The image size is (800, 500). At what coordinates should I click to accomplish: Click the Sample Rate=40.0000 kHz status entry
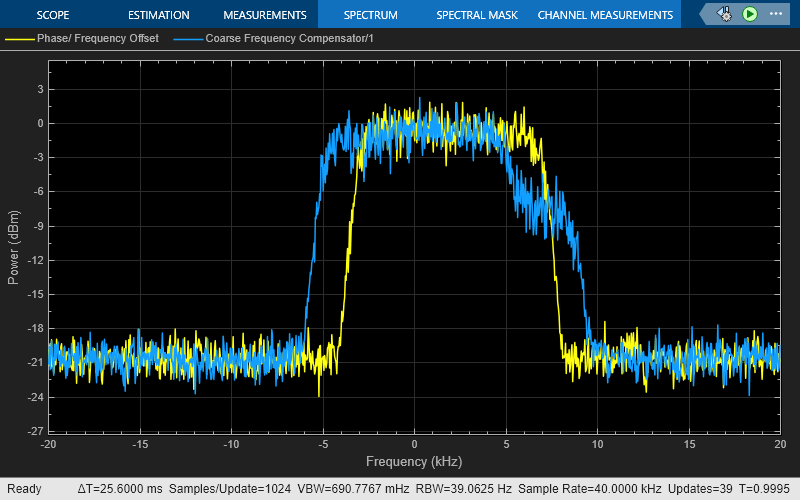pos(589,489)
